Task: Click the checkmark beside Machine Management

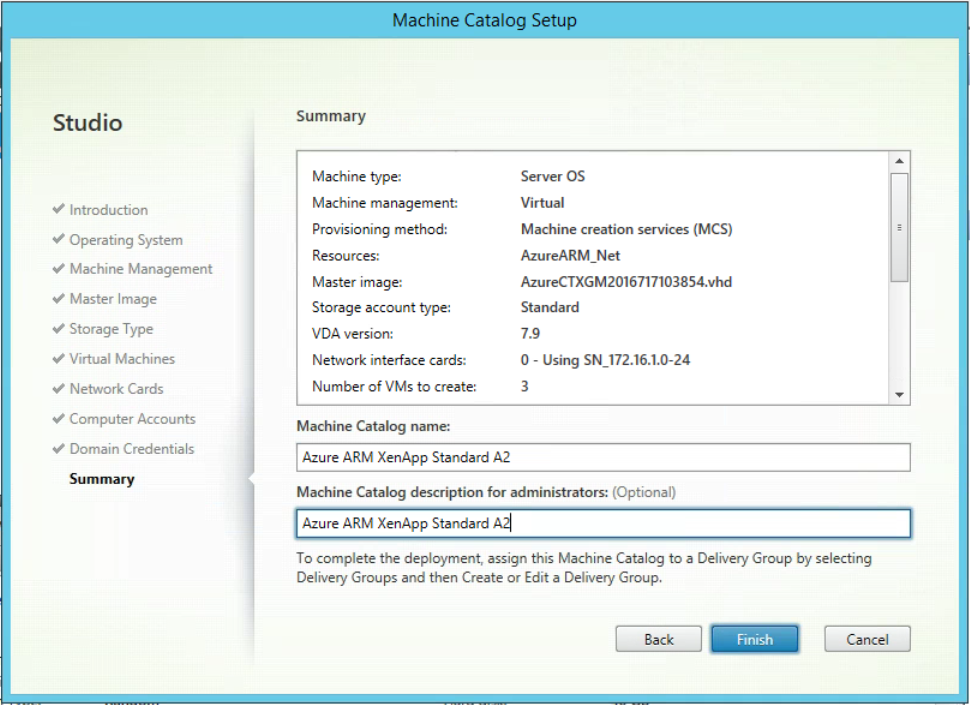Action: pos(59,268)
